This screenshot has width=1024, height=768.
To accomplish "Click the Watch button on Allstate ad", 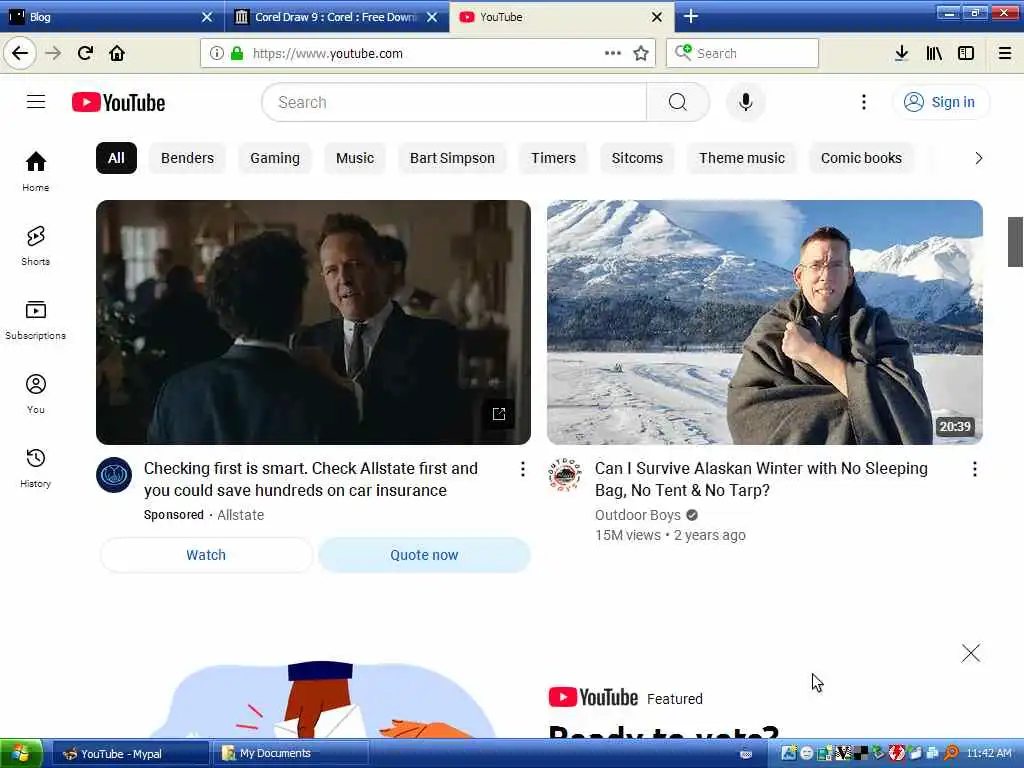I will (206, 555).
